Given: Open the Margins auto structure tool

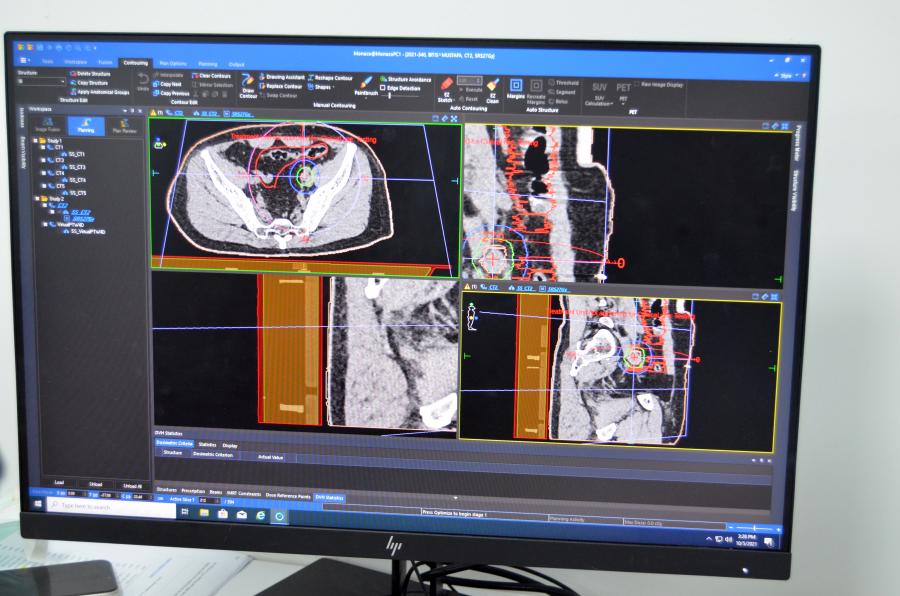Looking at the screenshot, I should pyautogui.click(x=516, y=89).
